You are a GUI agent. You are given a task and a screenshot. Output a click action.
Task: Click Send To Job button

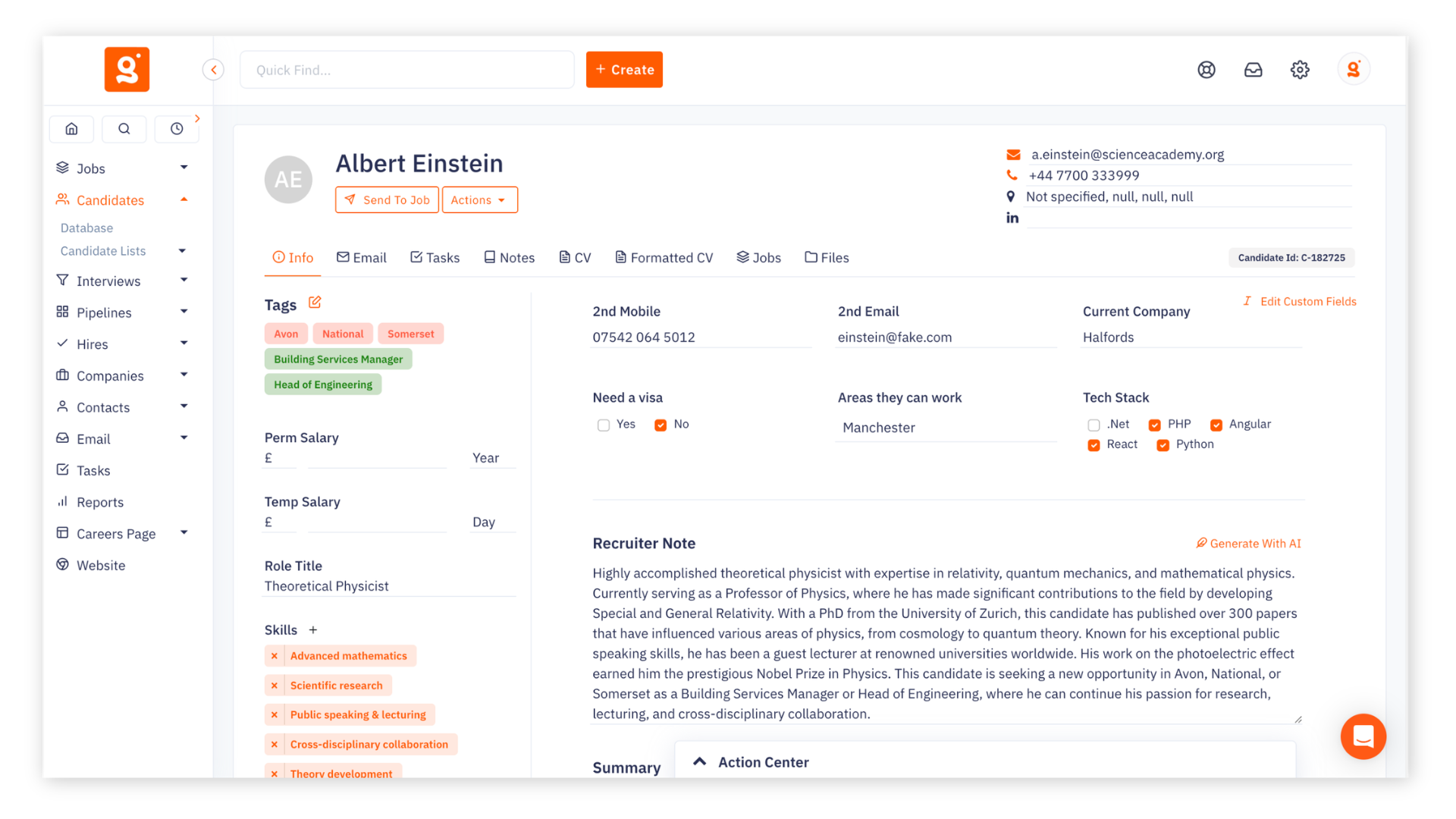click(x=387, y=200)
